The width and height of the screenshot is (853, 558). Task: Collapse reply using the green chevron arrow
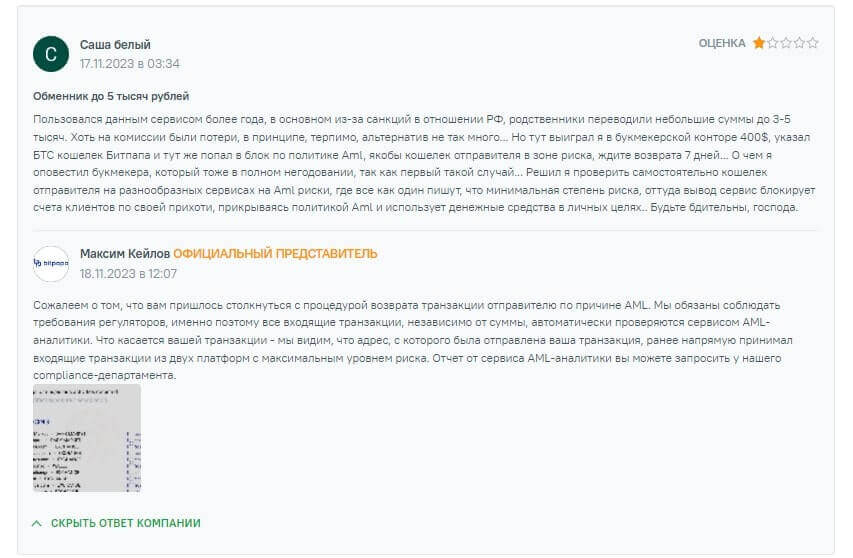[37, 523]
